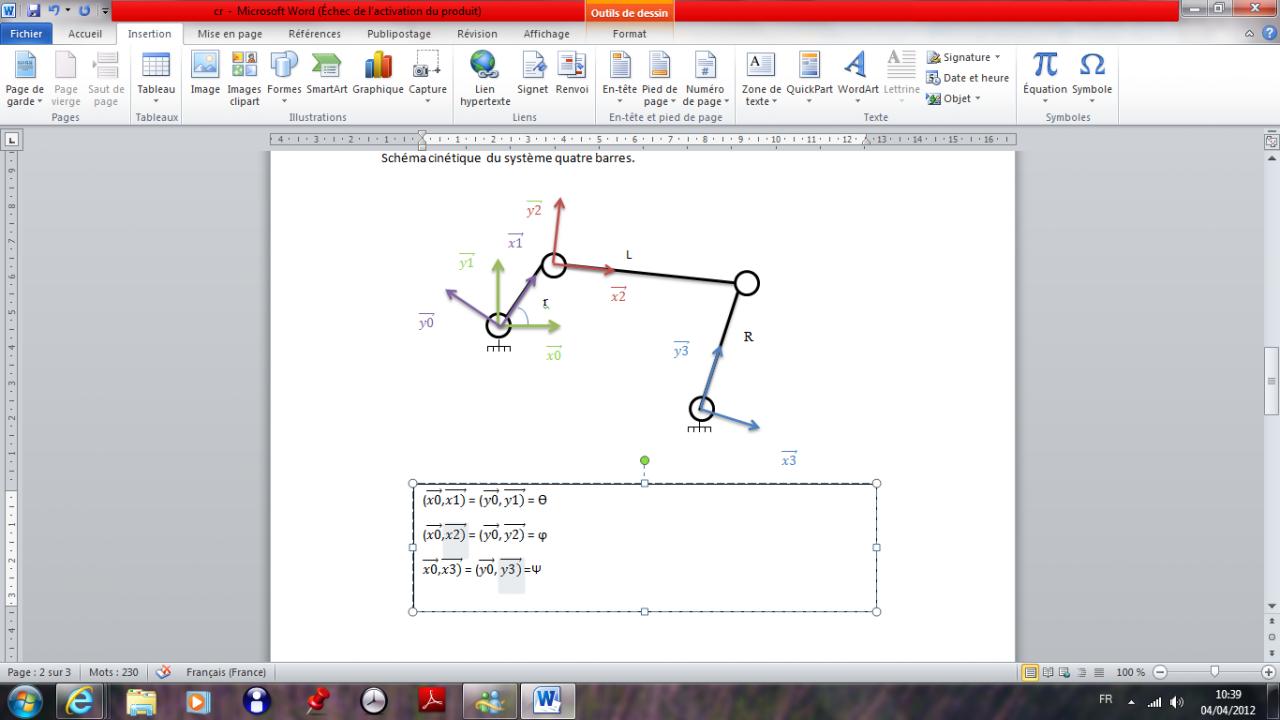1280x720 pixels.
Task: Expand the Numéro de page menu
Action: [x=705, y=78]
